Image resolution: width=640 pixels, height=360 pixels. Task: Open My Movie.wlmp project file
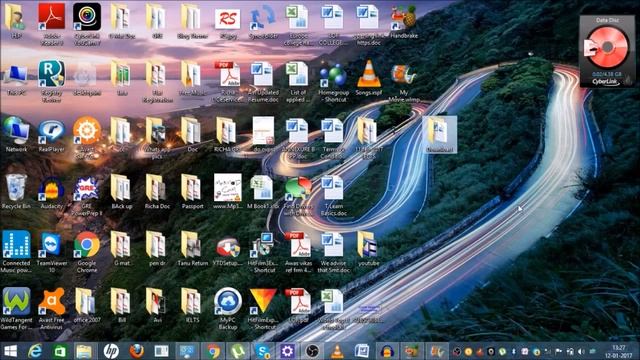point(404,83)
